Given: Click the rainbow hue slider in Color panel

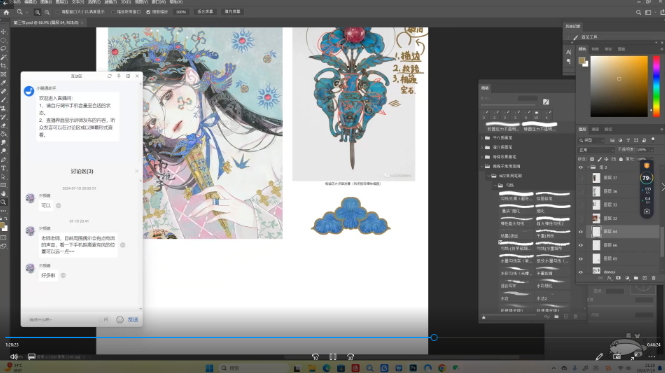Looking at the screenshot, I should pyautogui.click(x=656, y=86).
